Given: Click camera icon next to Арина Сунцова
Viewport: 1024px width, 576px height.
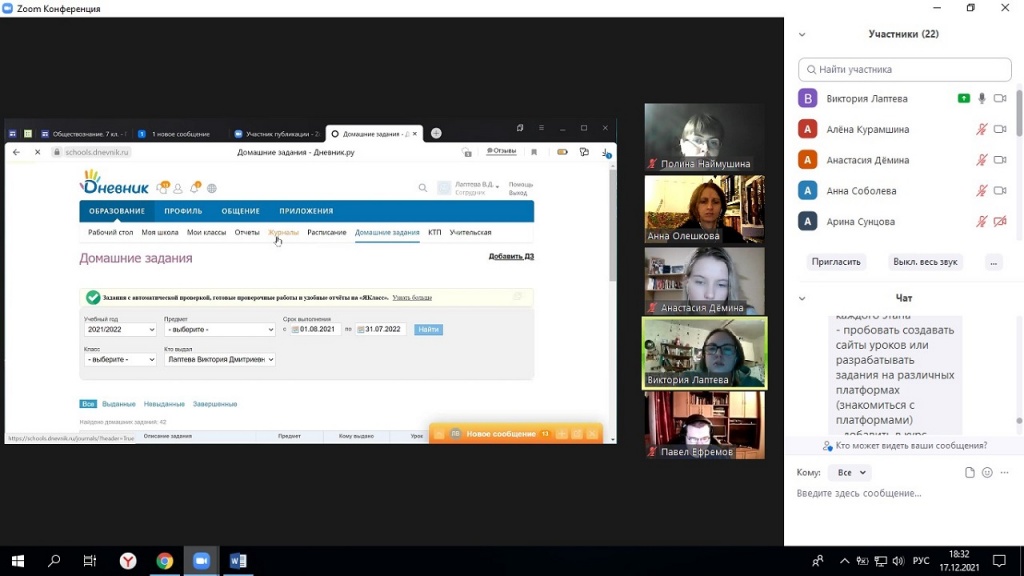Looking at the screenshot, I should click(999, 221).
